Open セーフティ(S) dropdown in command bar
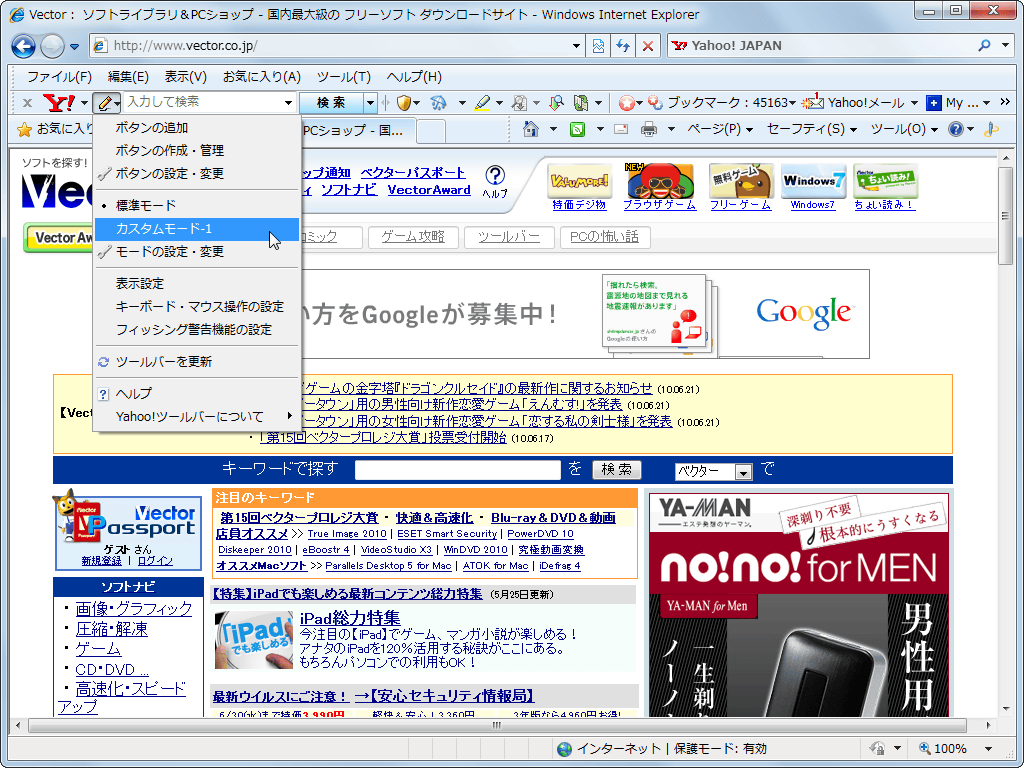Viewport: 1024px width, 768px height. coord(811,129)
